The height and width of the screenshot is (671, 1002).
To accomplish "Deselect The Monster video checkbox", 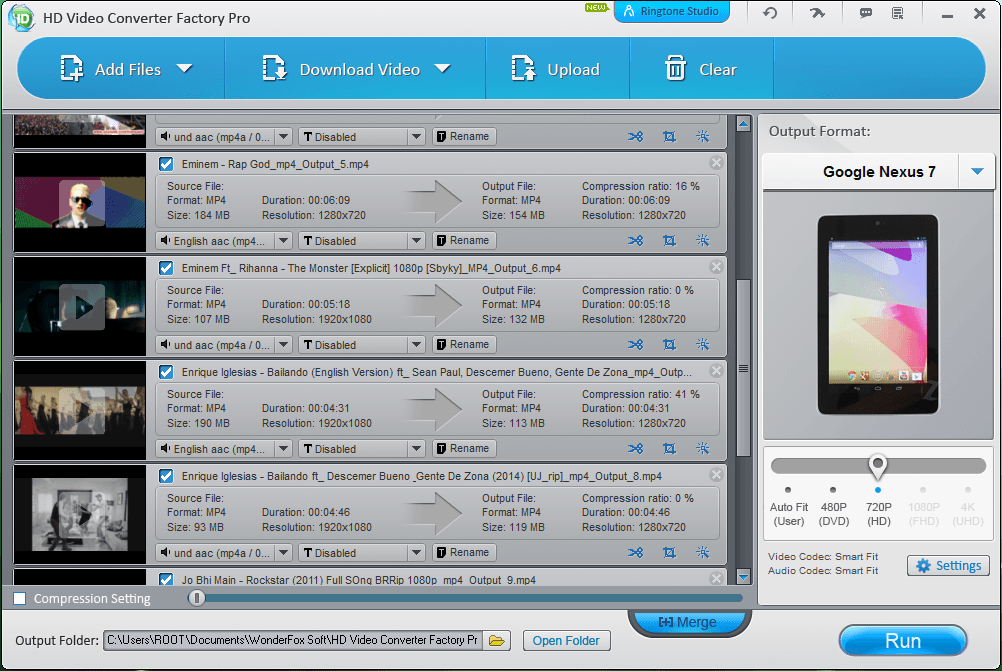I will [165, 267].
